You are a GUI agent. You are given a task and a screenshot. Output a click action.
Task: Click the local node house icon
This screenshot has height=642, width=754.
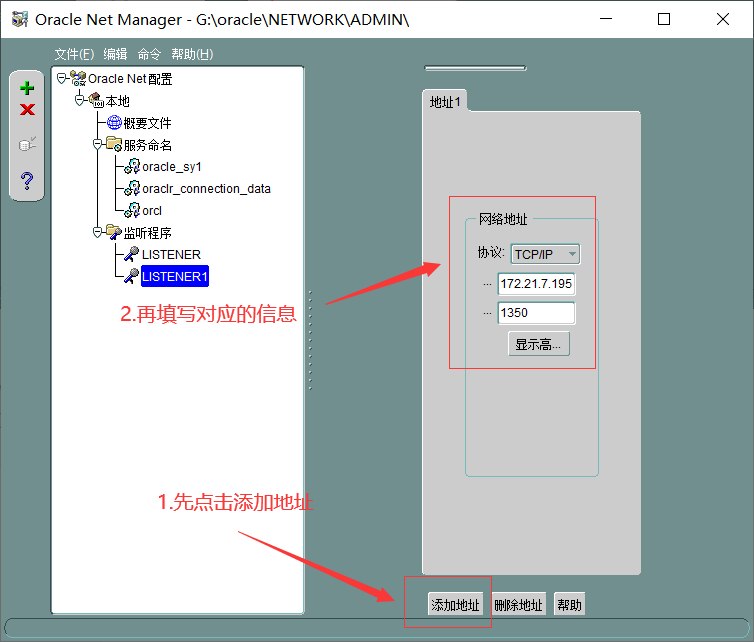tap(96, 100)
